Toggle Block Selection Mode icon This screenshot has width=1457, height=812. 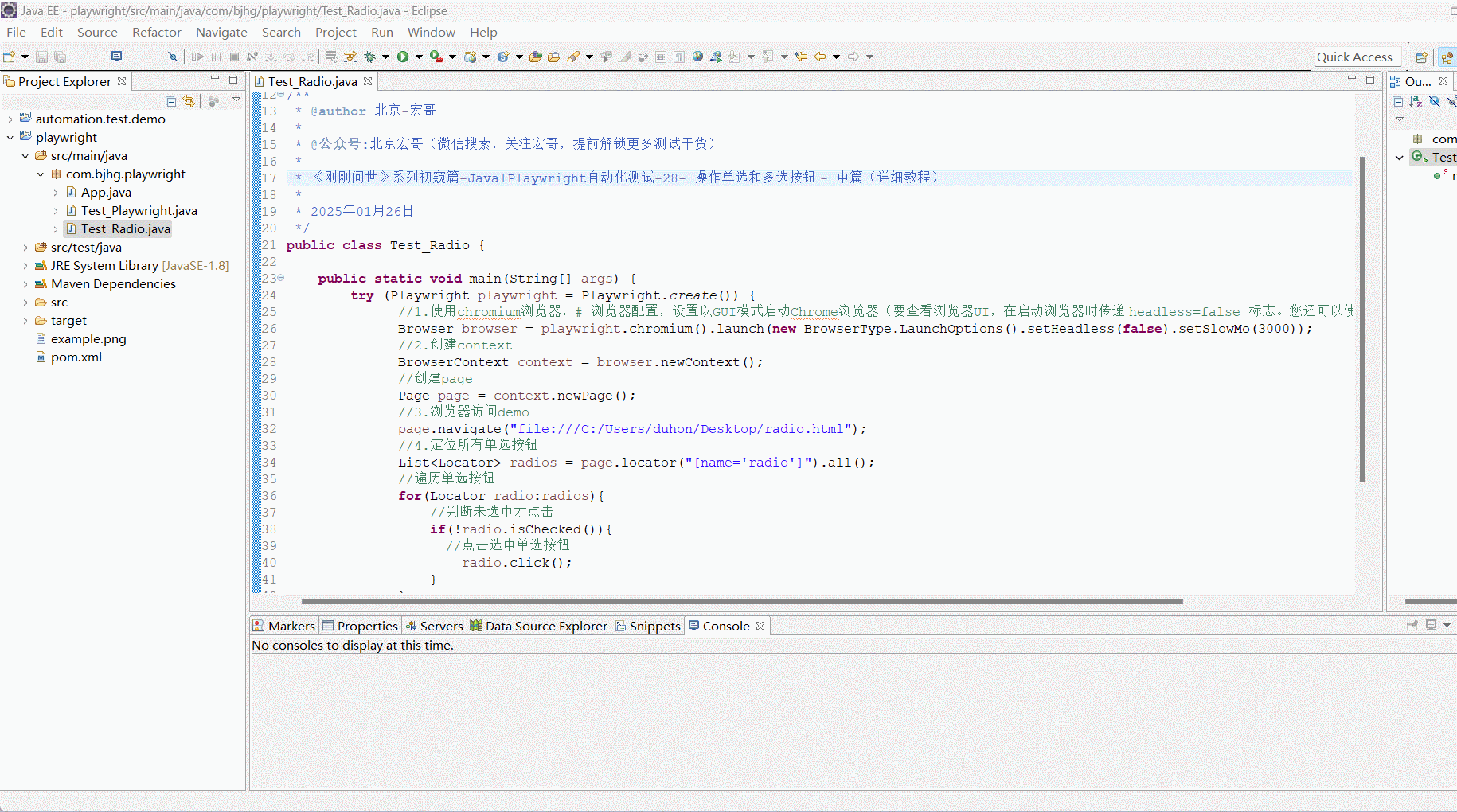pyautogui.click(x=661, y=57)
